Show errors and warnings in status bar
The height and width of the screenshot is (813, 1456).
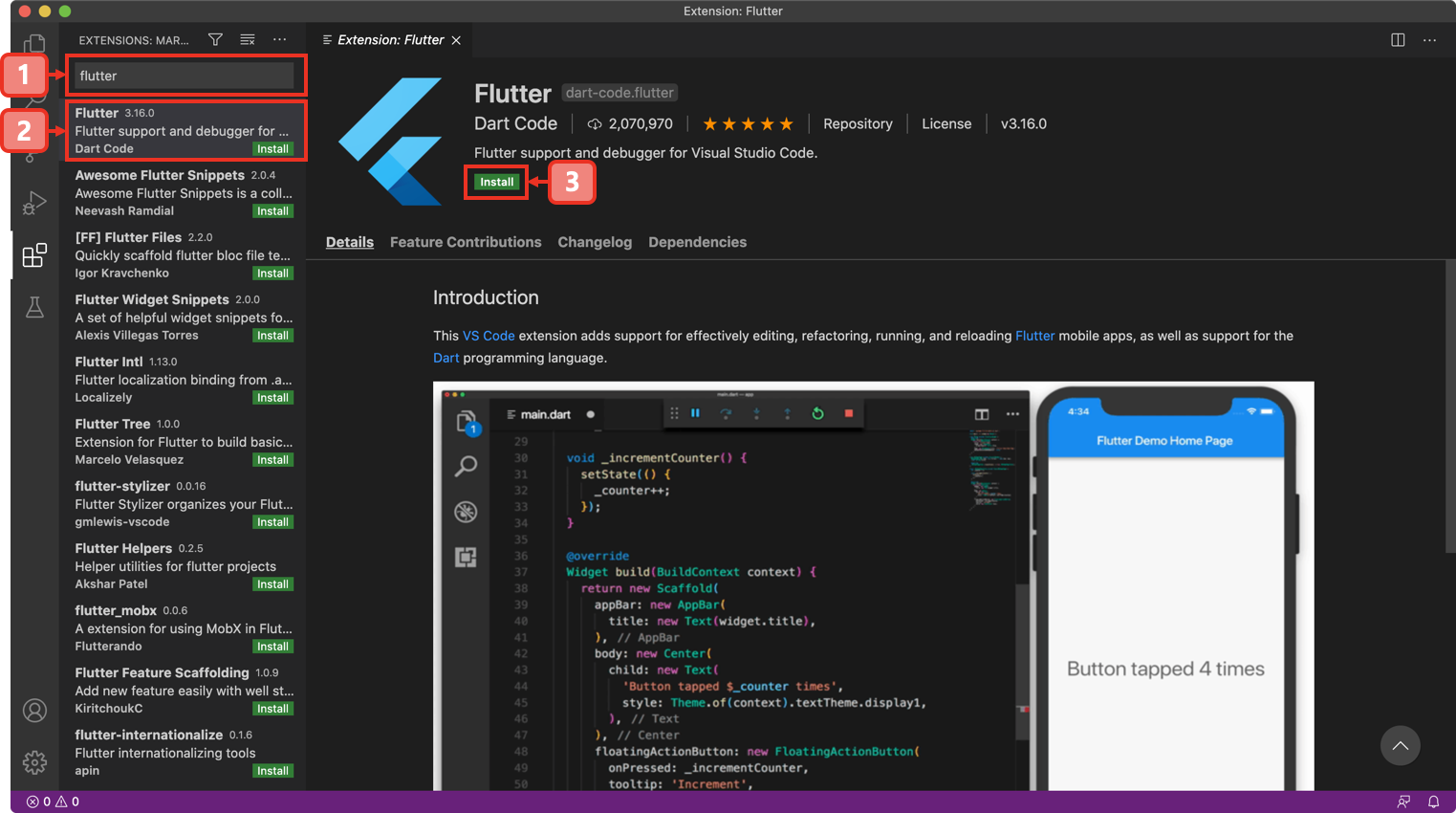tap(53, 802)
